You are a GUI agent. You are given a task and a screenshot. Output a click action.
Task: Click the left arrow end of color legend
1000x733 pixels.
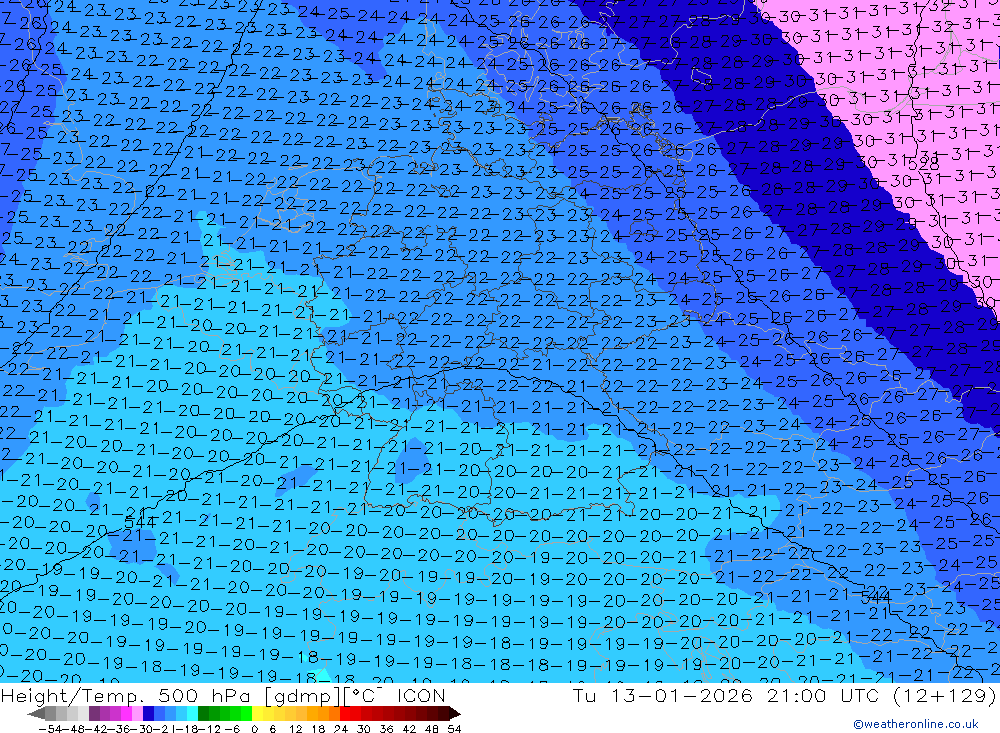pyautogui.click(x=36, y=713)
